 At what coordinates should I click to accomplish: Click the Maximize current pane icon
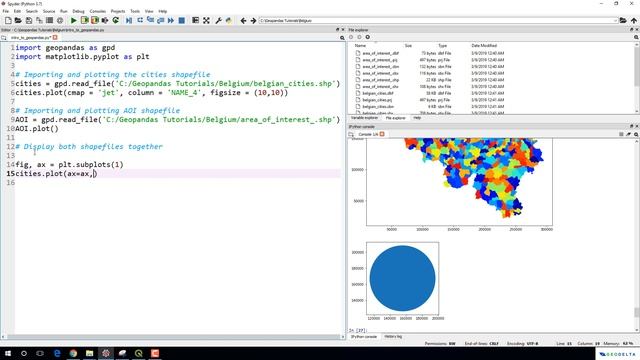tap(196, 20)
